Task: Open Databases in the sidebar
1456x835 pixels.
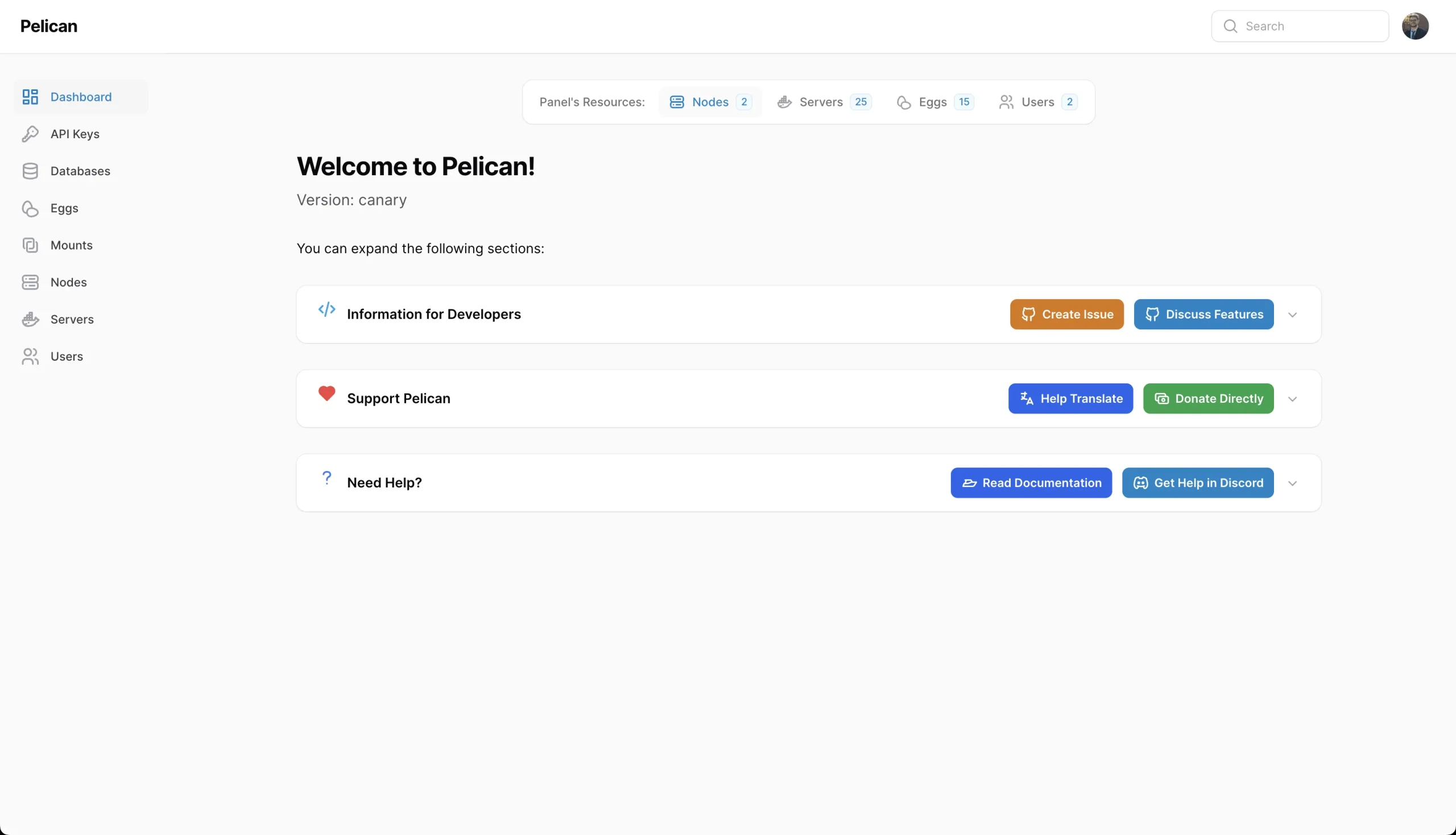Action: pyautogui.click(x=81, y=171)
